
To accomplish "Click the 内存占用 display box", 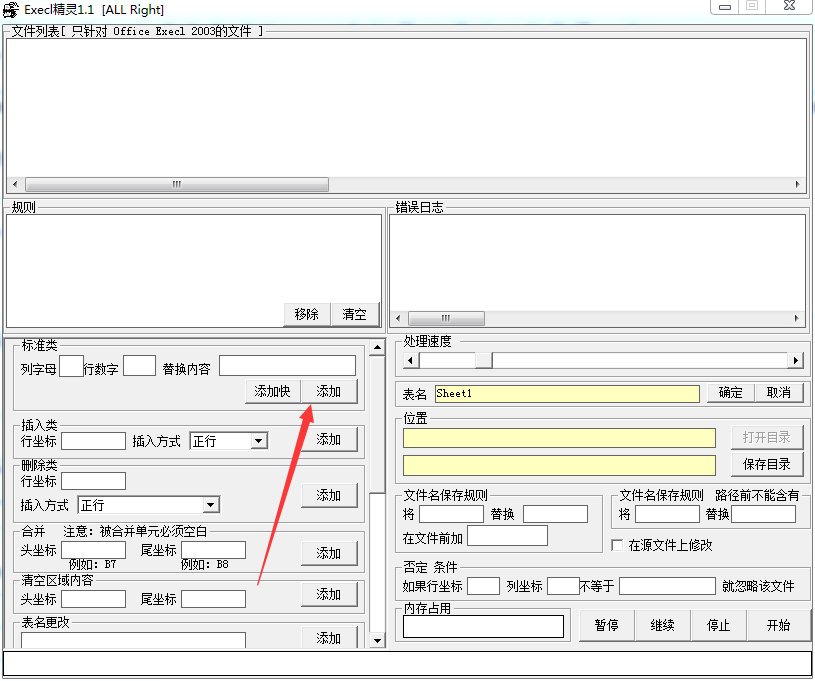I will tap(483, 627).
